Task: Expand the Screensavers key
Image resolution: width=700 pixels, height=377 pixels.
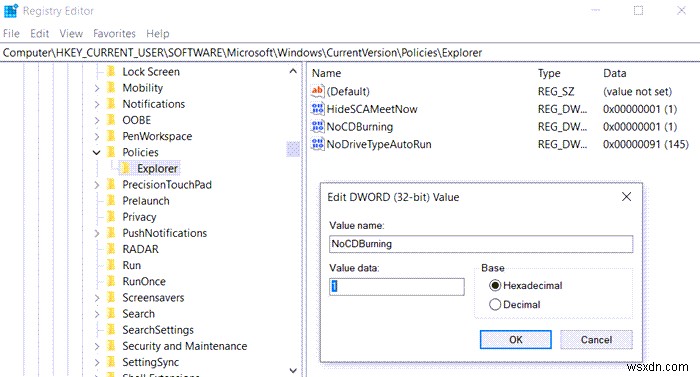Action: pos(97,298)
